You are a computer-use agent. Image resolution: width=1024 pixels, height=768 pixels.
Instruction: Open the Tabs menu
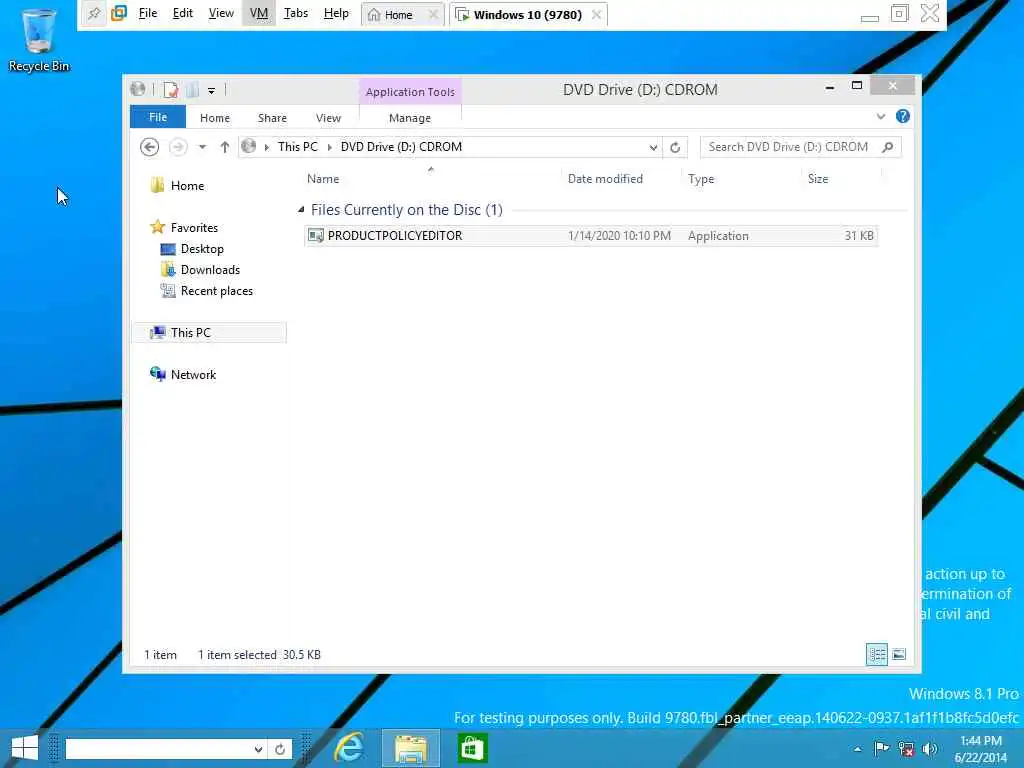(x=296, y=13)
